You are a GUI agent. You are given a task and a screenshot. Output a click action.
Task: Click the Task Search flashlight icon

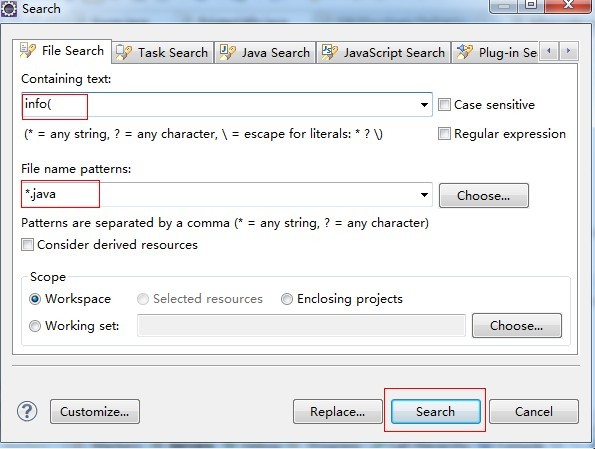point(123,52)
